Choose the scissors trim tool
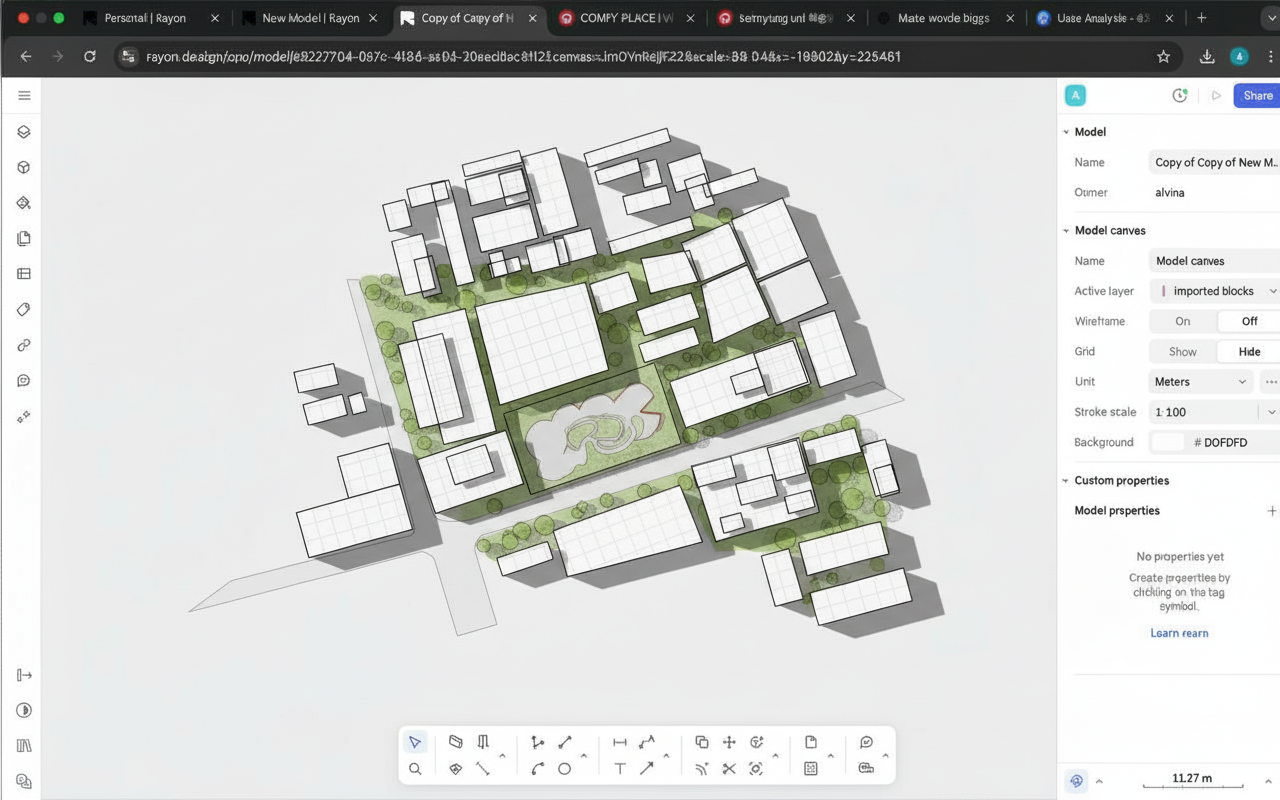Screen dimensions: 1280x800 [x=729, y=768]
